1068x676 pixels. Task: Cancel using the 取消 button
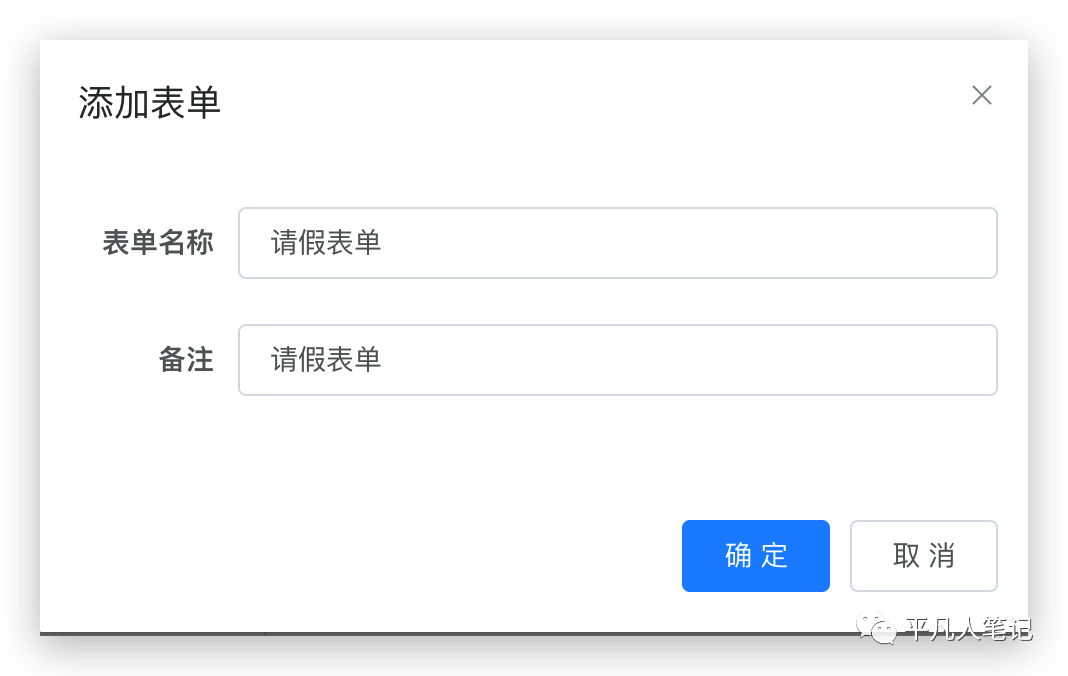pos(924,556)
